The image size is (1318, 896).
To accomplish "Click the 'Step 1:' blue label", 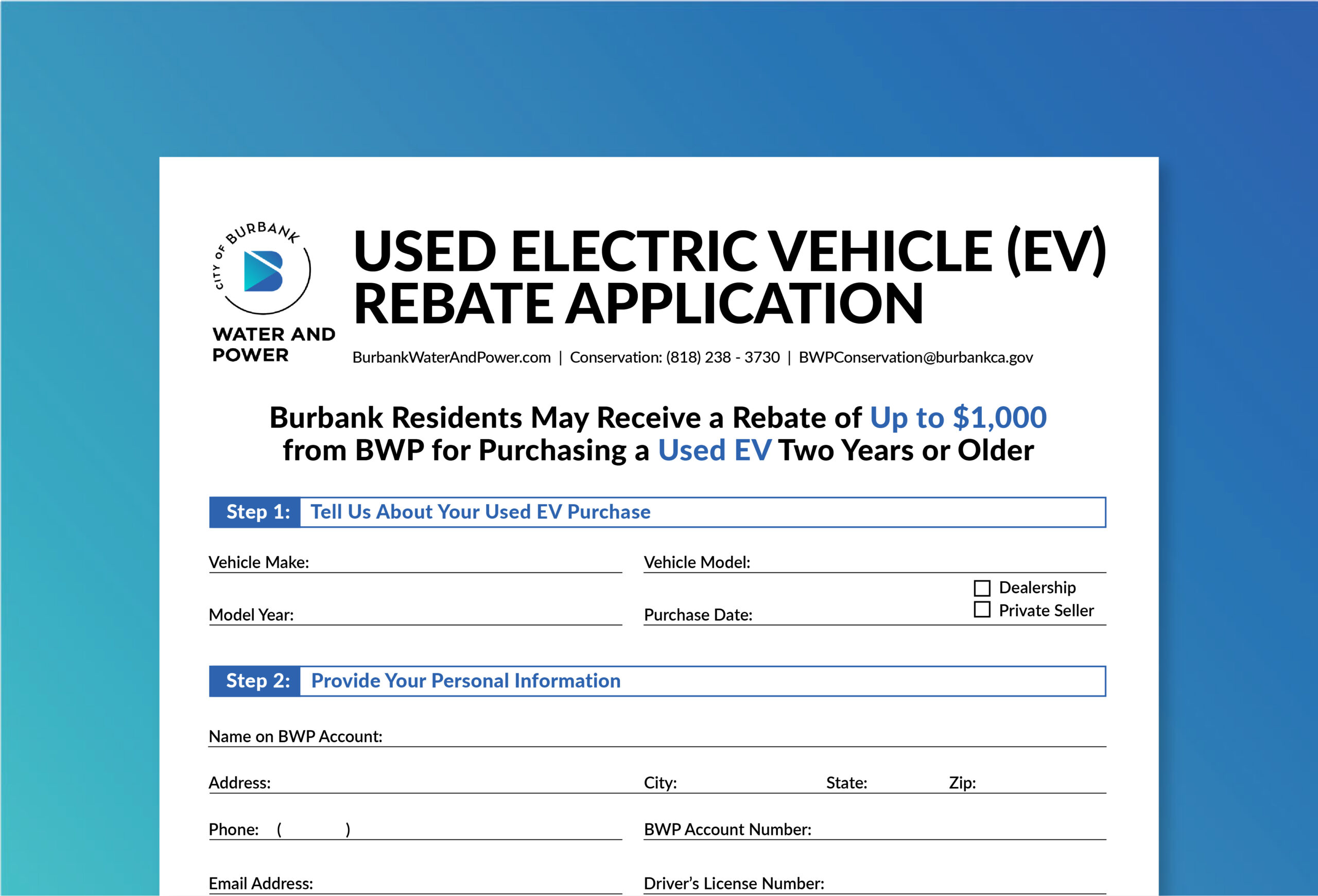I will pyautogui.click(x=255, y=512).
